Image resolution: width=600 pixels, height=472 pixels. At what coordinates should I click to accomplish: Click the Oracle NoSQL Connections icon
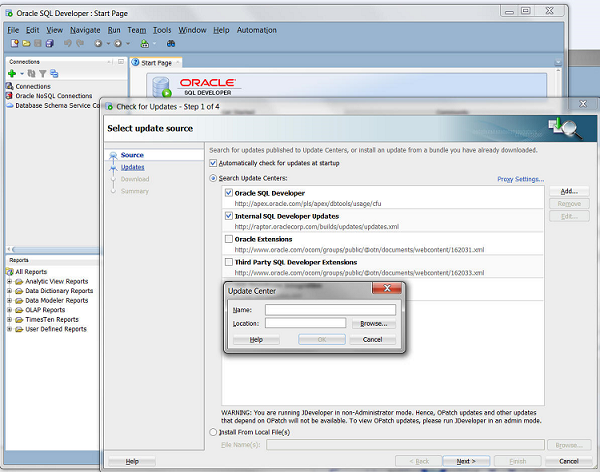pyautogui.click(x=10, y=96)
